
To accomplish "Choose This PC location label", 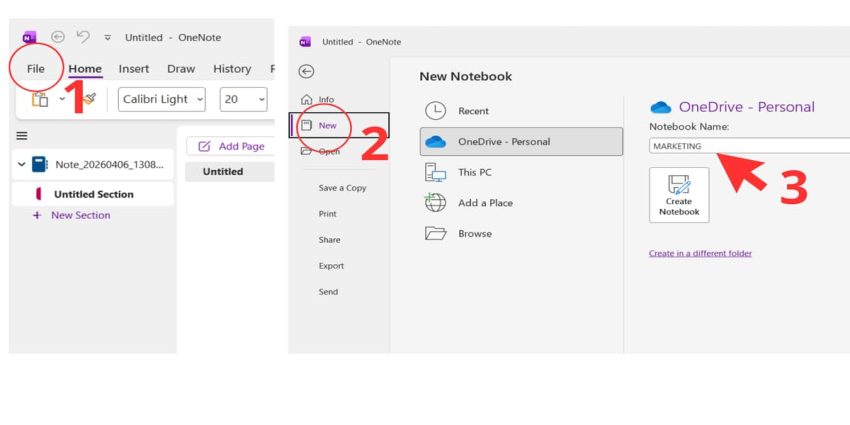I will [475, 172].
